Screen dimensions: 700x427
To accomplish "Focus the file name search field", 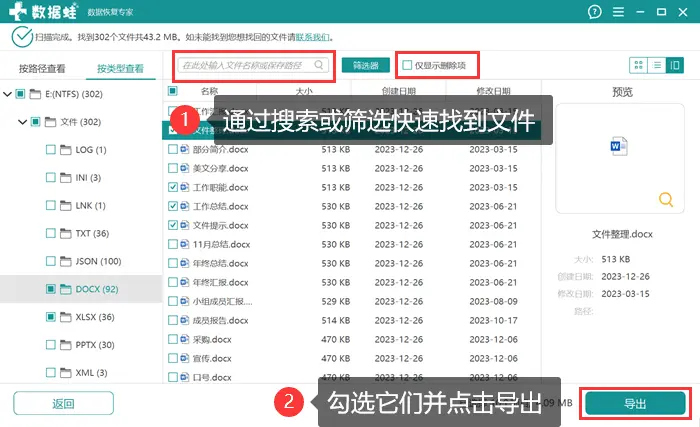I will click(254, 65).
